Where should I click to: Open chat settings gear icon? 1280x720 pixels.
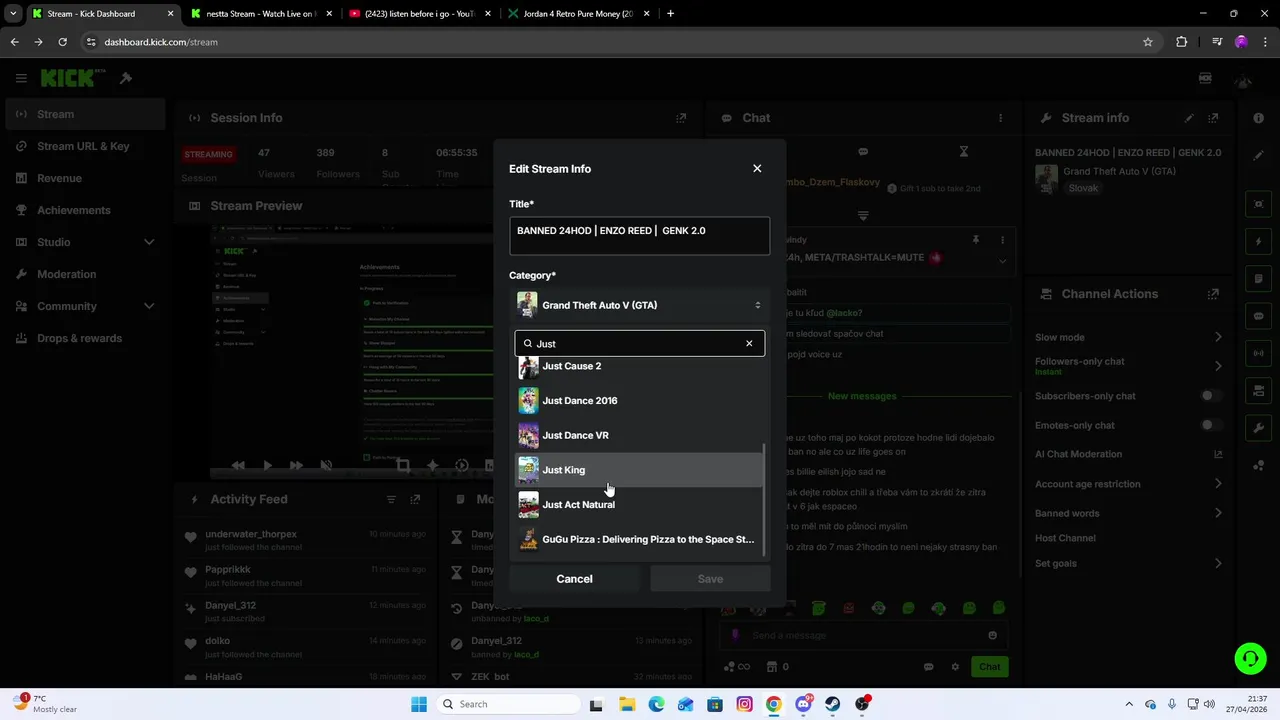point(955,667)
